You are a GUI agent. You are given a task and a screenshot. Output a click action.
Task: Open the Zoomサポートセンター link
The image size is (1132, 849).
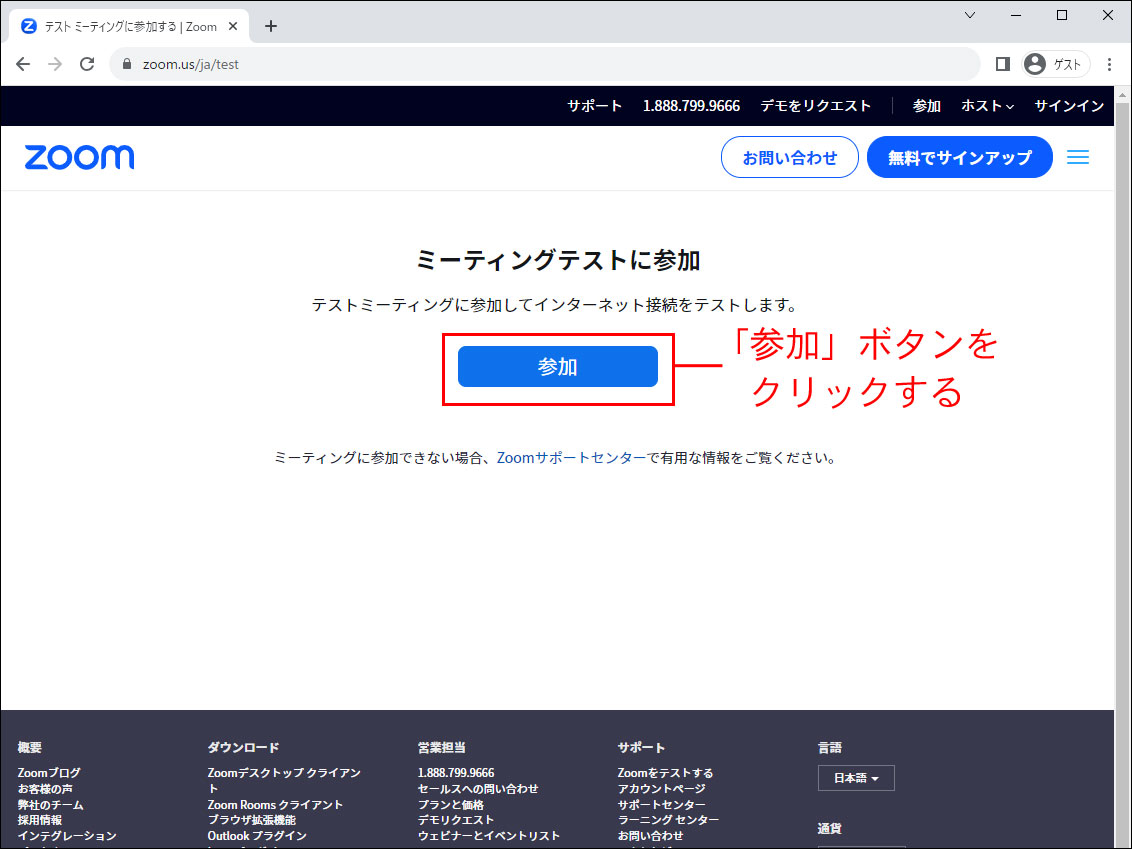click(x=571, y=458)
